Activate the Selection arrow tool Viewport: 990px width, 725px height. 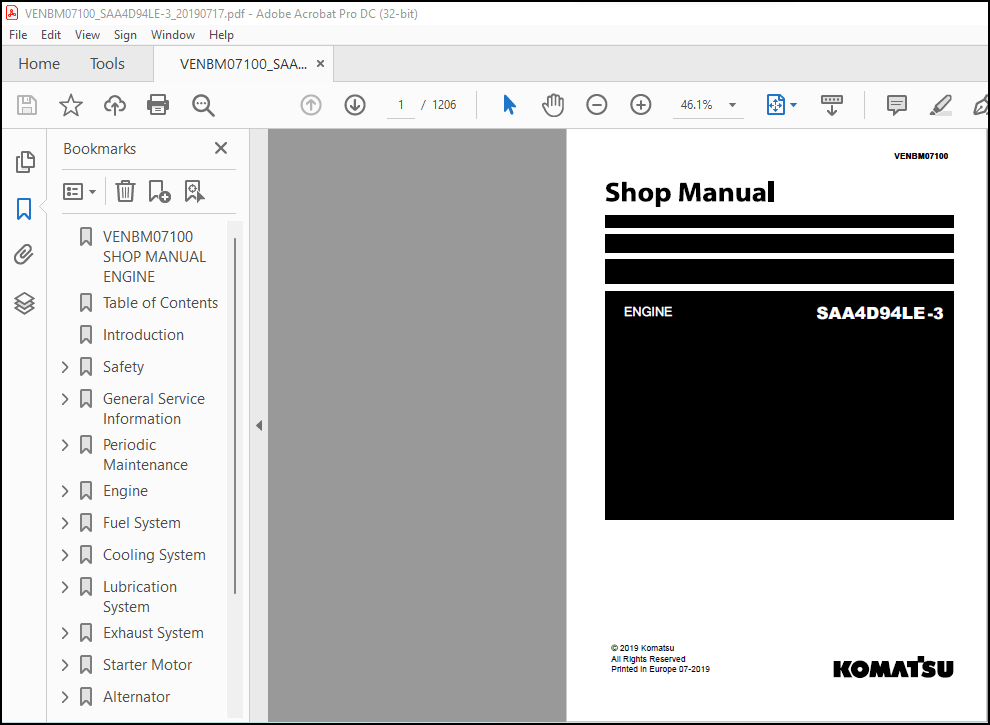[x=509, y=105]
